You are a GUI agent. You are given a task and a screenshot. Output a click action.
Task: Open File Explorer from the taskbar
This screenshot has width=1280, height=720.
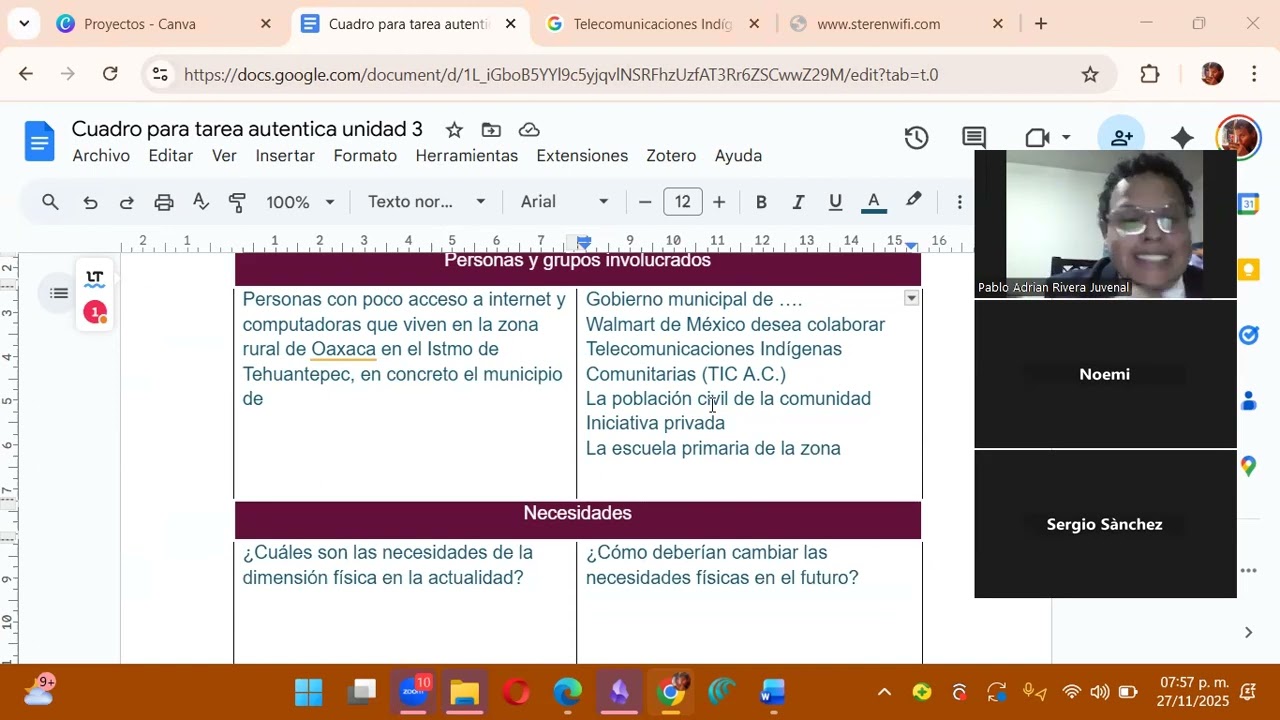click(464, 692)
